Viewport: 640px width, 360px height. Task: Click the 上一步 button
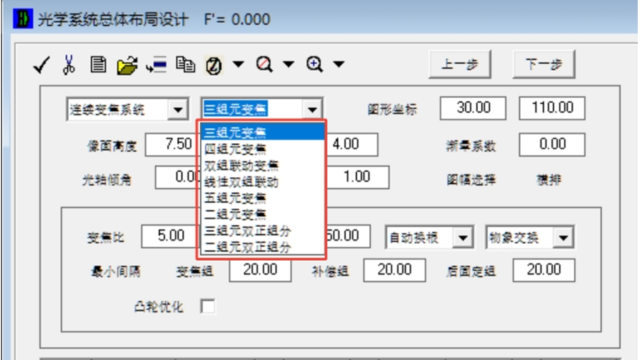pos(460,64)
